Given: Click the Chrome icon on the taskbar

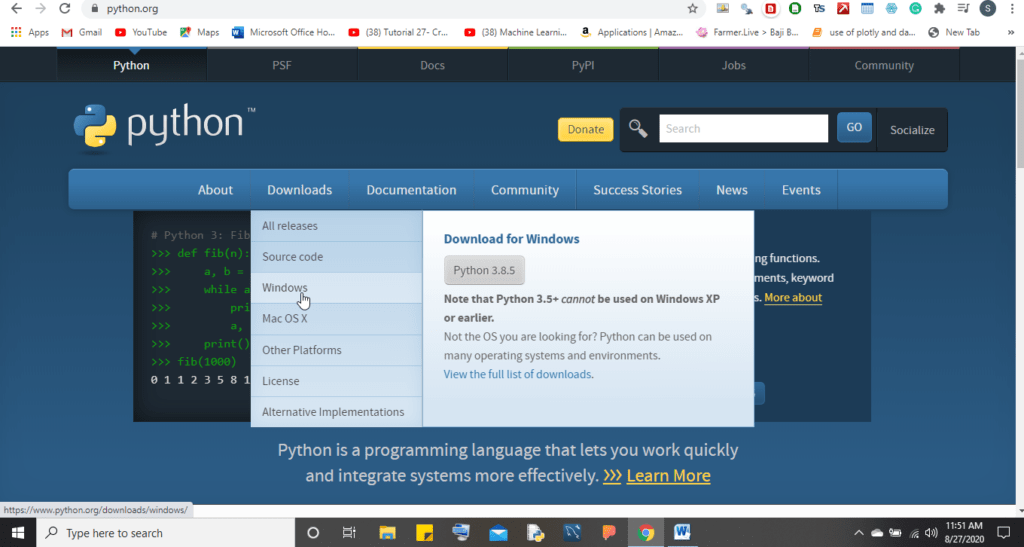Looking at the screenshot, I should [646, 533].
